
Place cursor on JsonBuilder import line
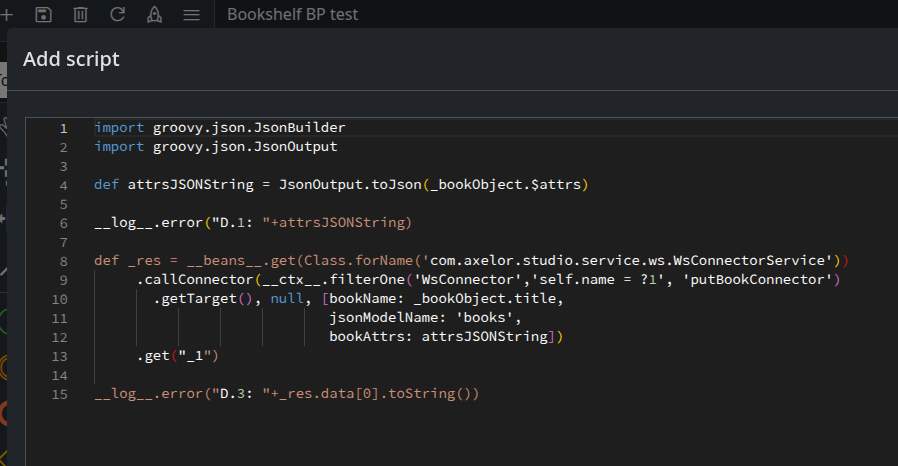220,128
